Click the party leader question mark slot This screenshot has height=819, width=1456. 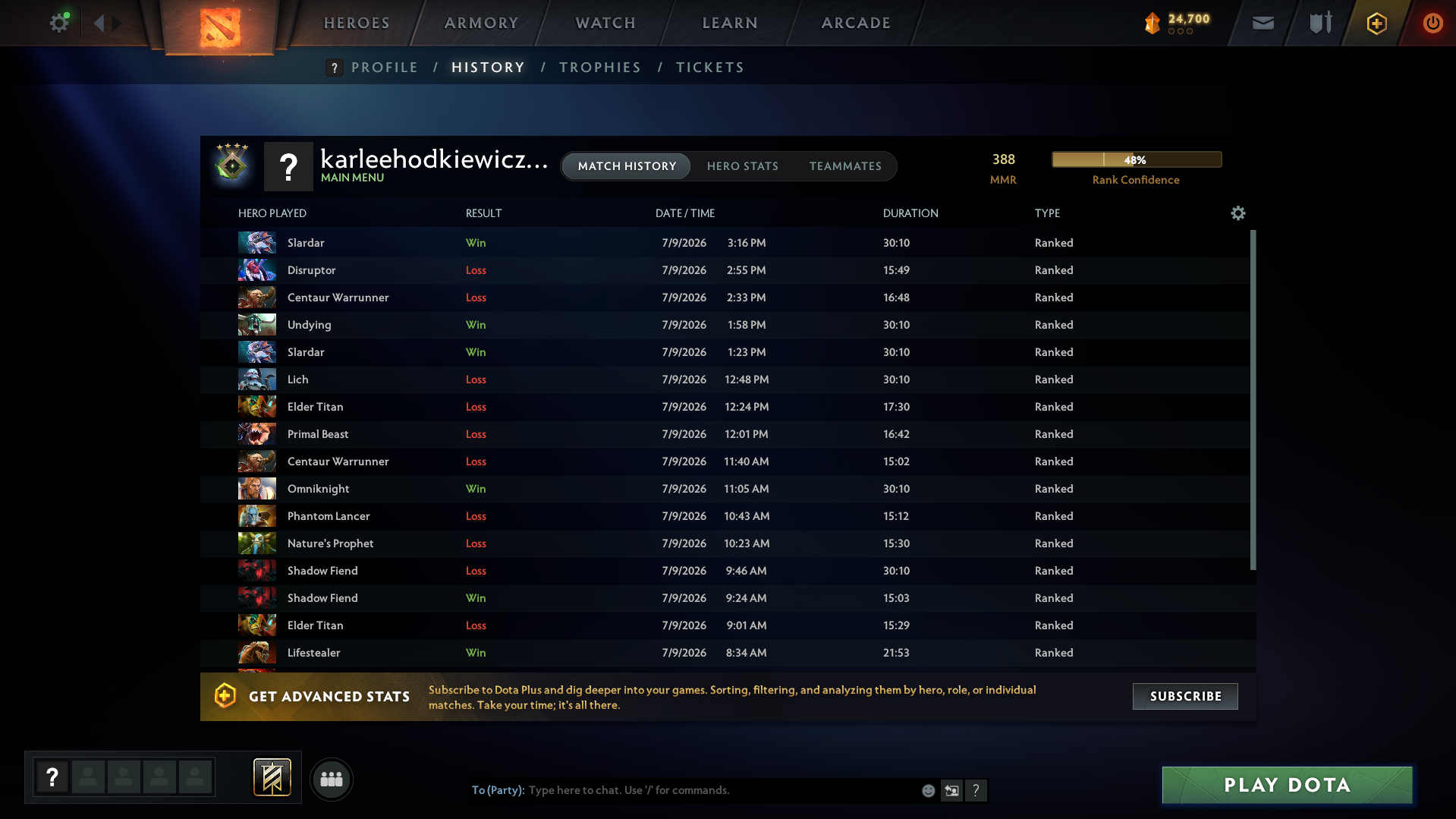52,777
